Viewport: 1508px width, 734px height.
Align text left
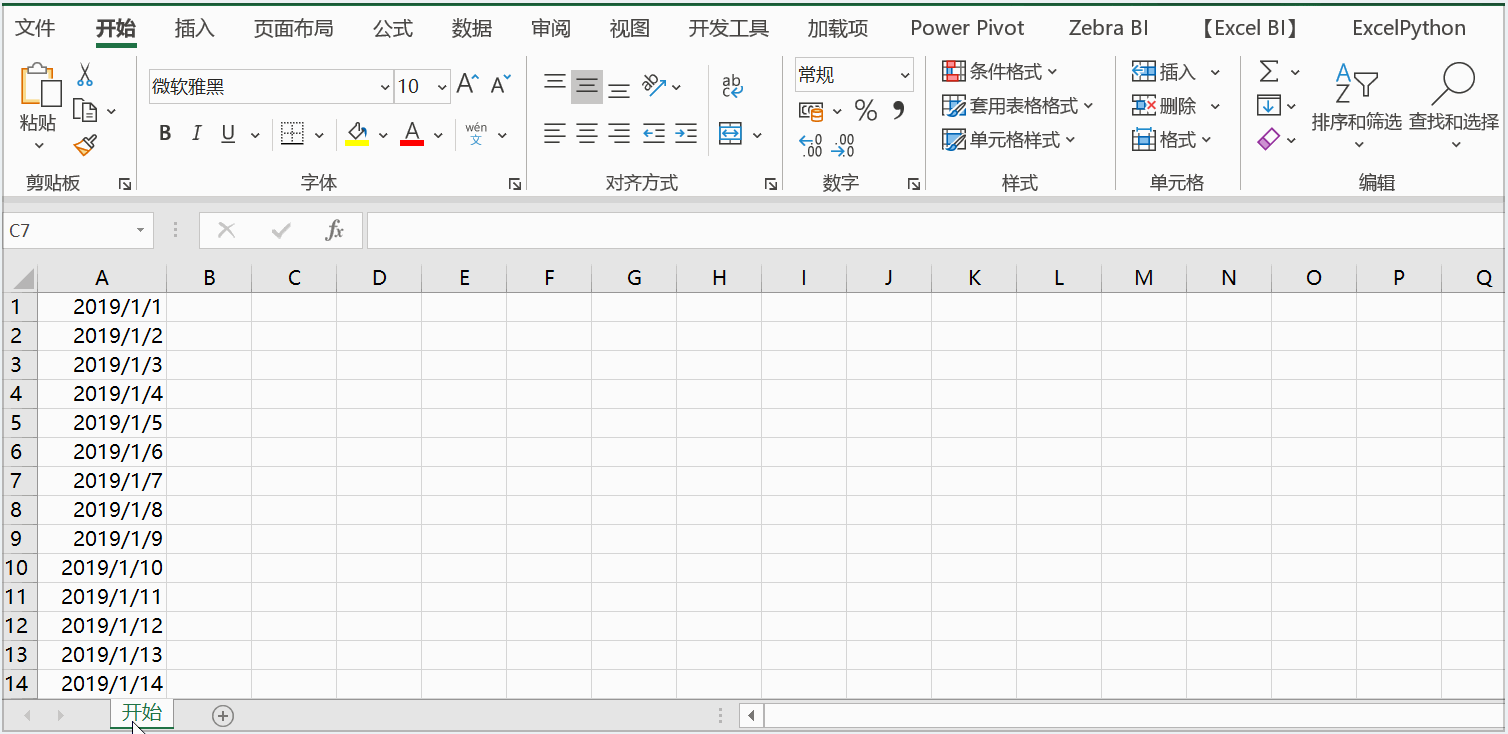[x=555, y=133]
